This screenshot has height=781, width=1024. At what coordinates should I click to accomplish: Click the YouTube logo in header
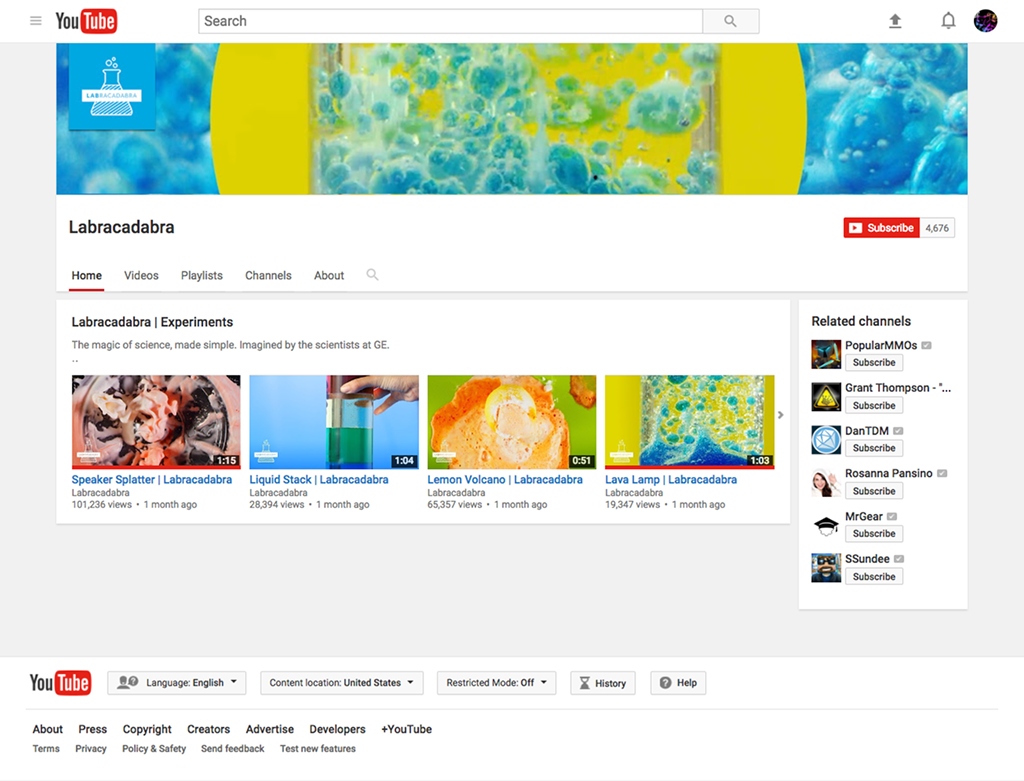click(86, 21)
